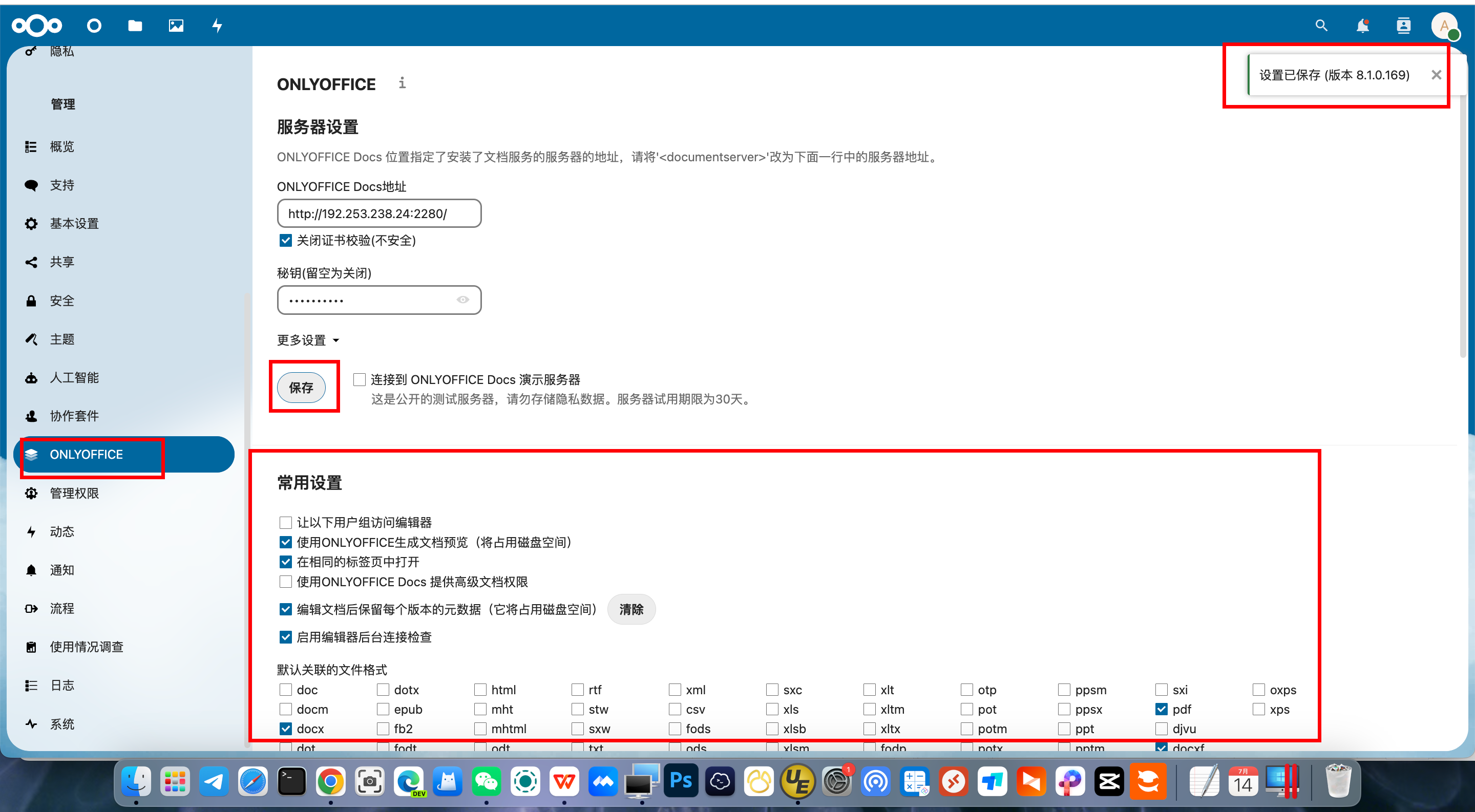This screenshot has width=1475, height=812.
Task: Toggle 关闭证书校验 checkbox
Action: [x=285, y=240]
